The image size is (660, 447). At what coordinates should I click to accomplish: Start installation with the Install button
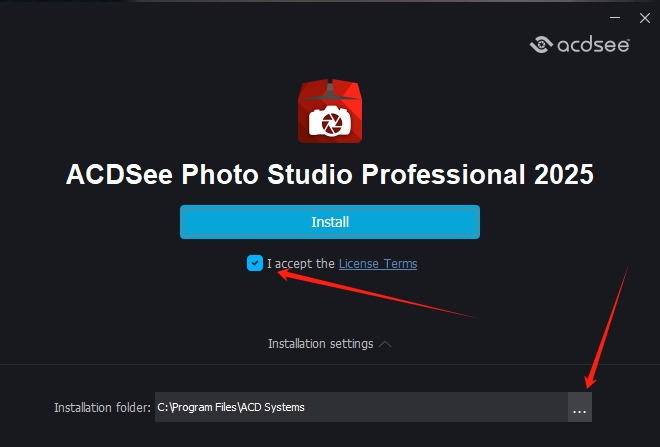pyautogui.click(x=330, y=222)
